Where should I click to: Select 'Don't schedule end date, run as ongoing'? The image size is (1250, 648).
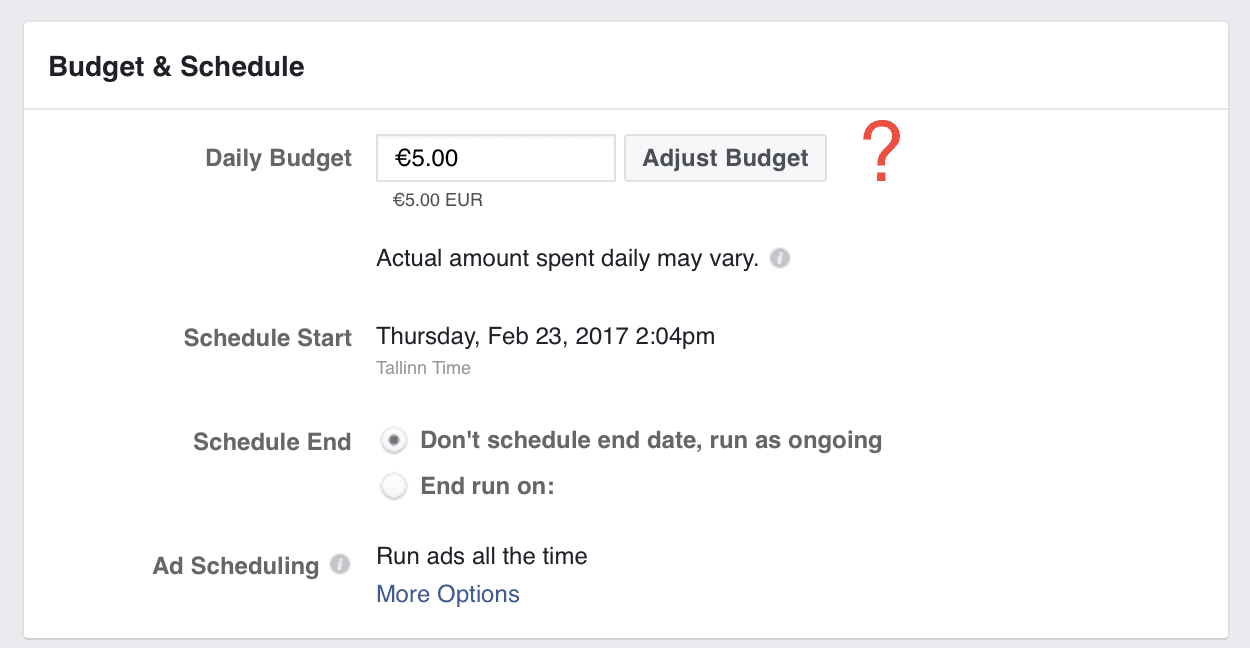(393, 440)
